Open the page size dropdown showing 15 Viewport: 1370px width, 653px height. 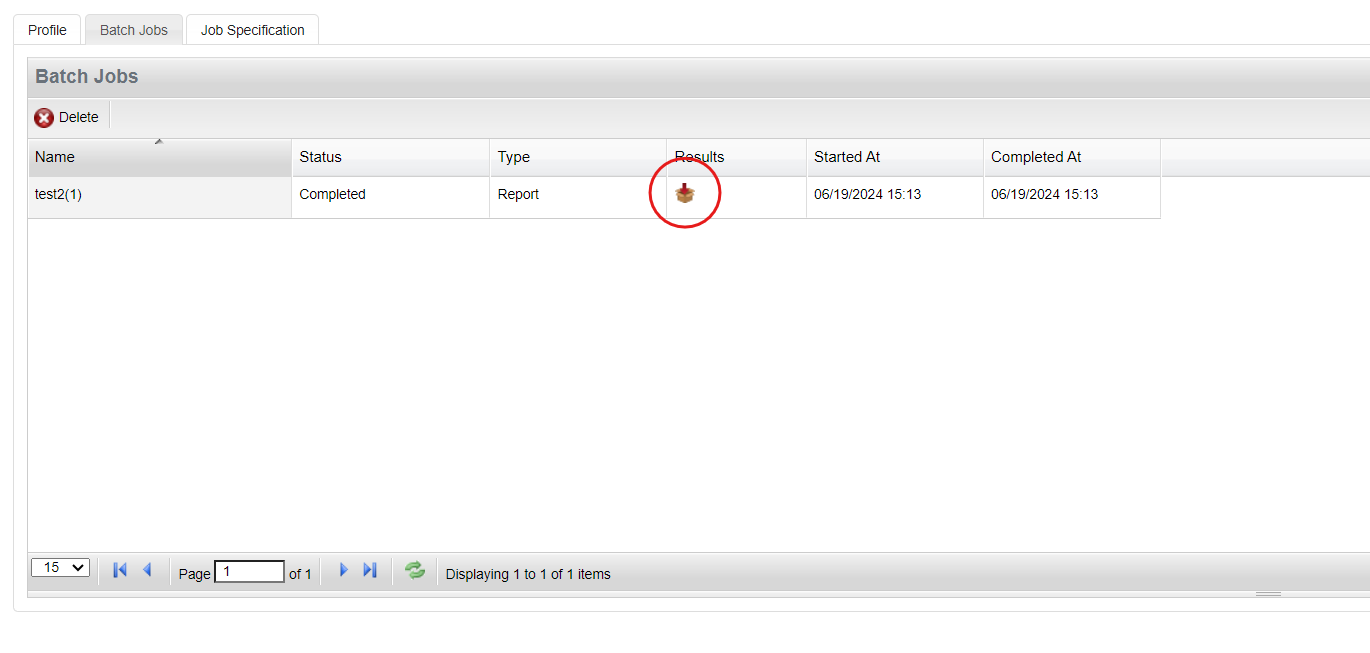coord(60,567)
